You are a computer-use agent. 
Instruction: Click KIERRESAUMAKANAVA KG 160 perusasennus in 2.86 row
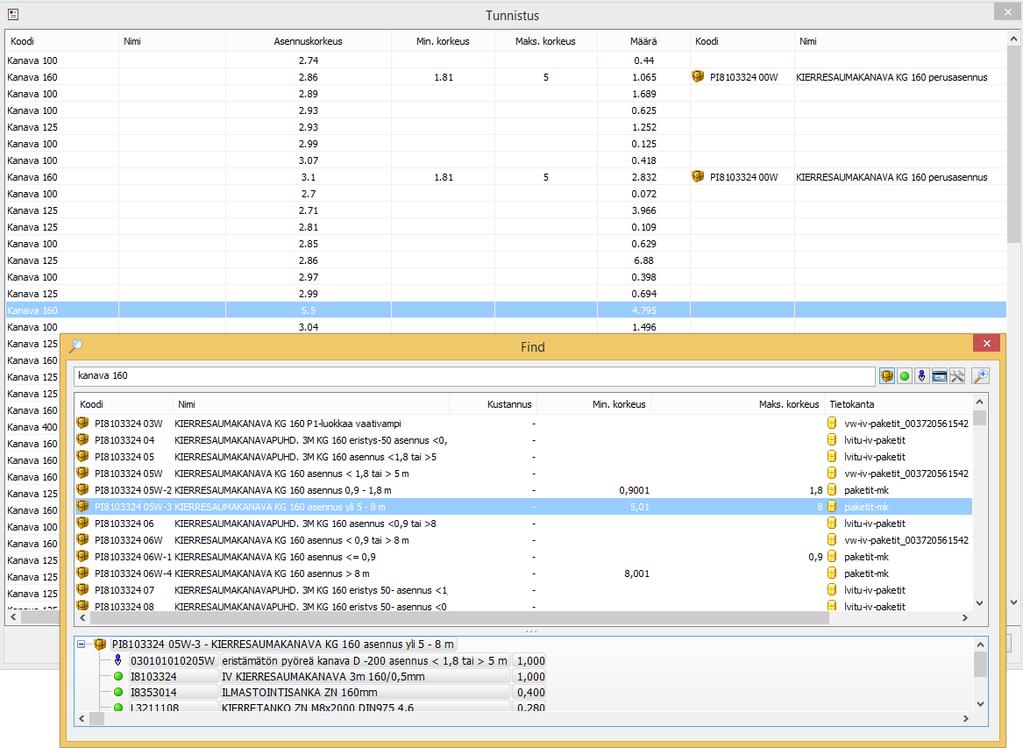point(891,77)
